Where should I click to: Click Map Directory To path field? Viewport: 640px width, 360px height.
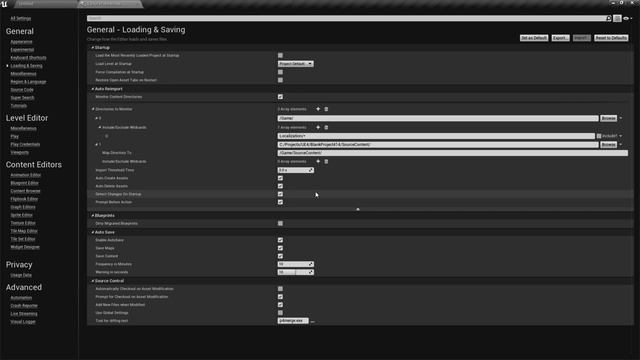(453, 153)
